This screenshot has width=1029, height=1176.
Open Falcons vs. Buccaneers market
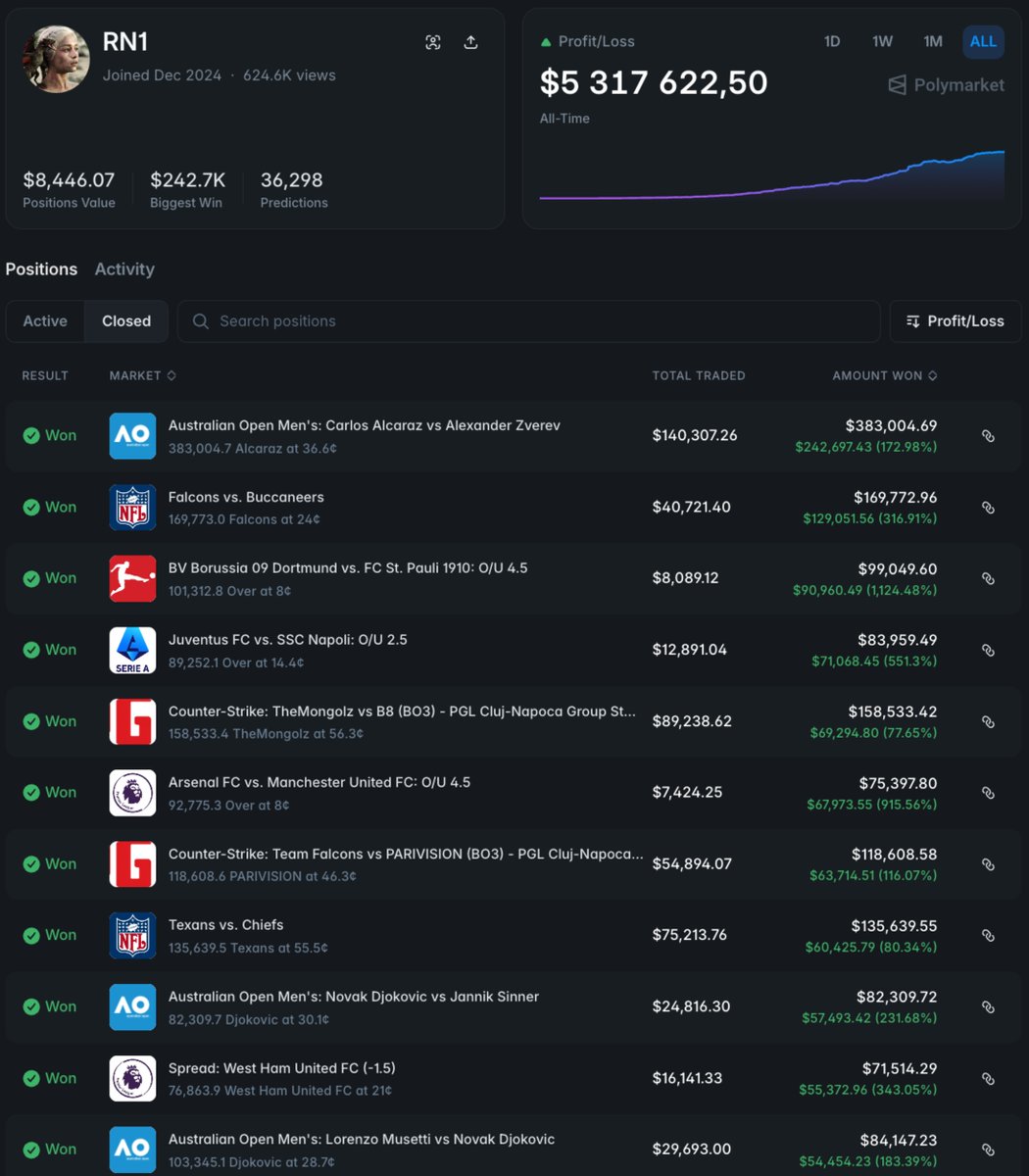246,497
